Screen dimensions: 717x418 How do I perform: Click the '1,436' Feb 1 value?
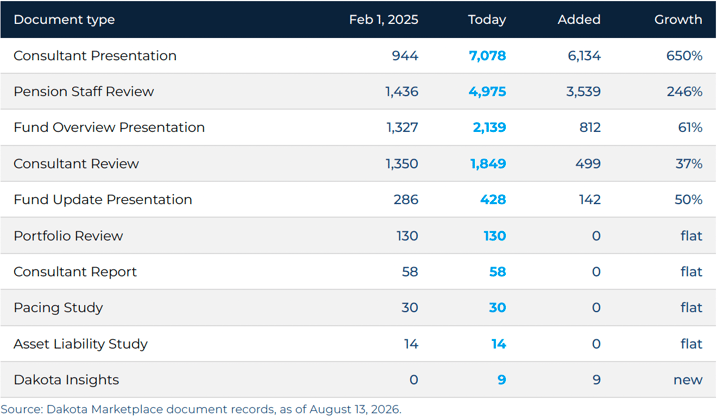(401, 91)
